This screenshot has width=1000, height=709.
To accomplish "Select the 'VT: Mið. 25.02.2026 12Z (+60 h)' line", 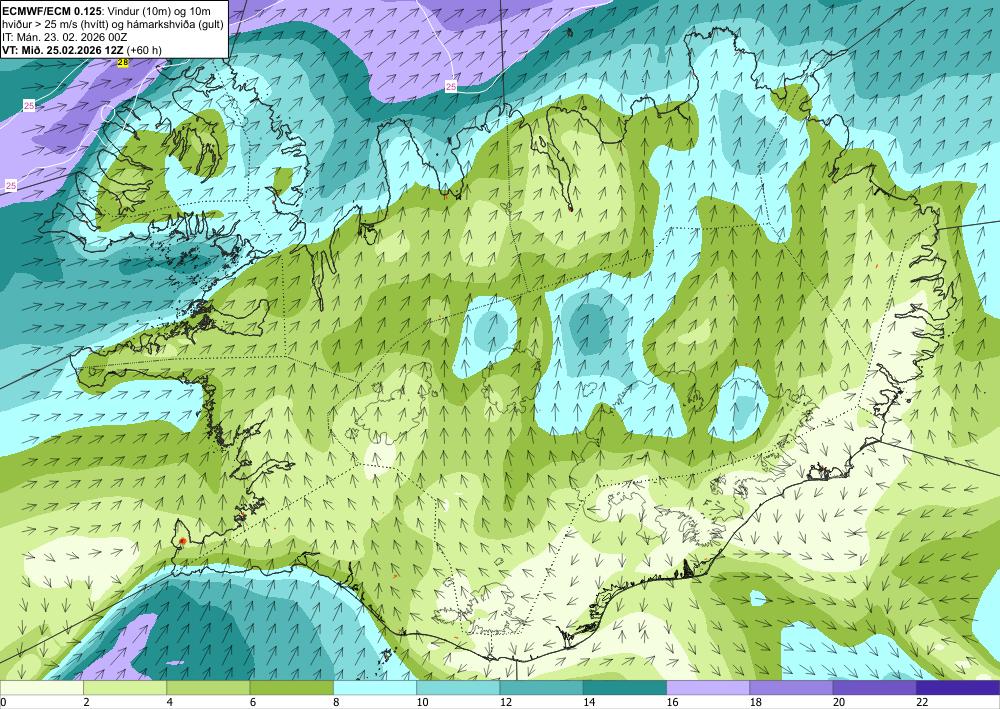I will (82, 50).
